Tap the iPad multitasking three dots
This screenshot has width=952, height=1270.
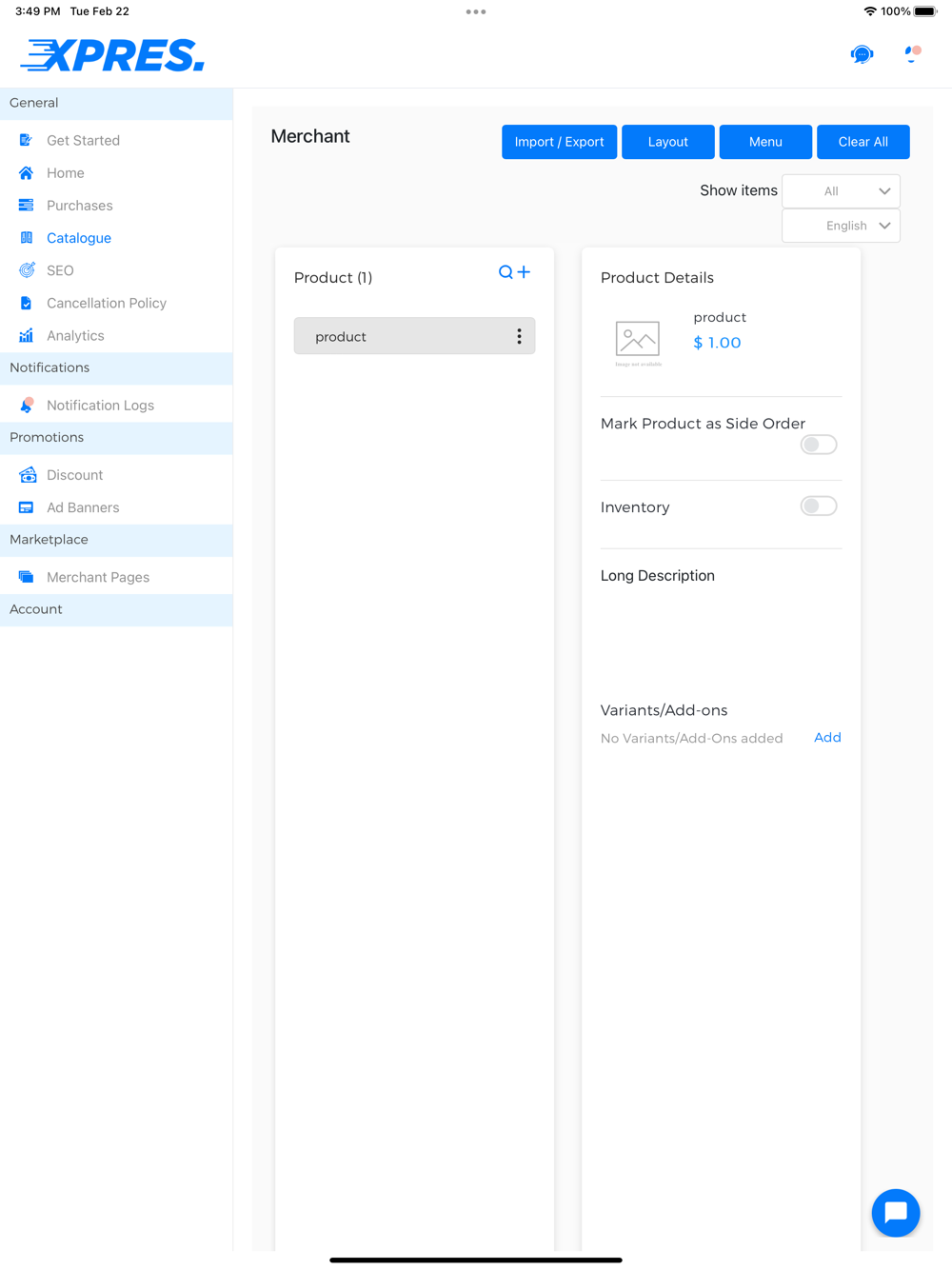pyautogui.click(x=476, y=11)
